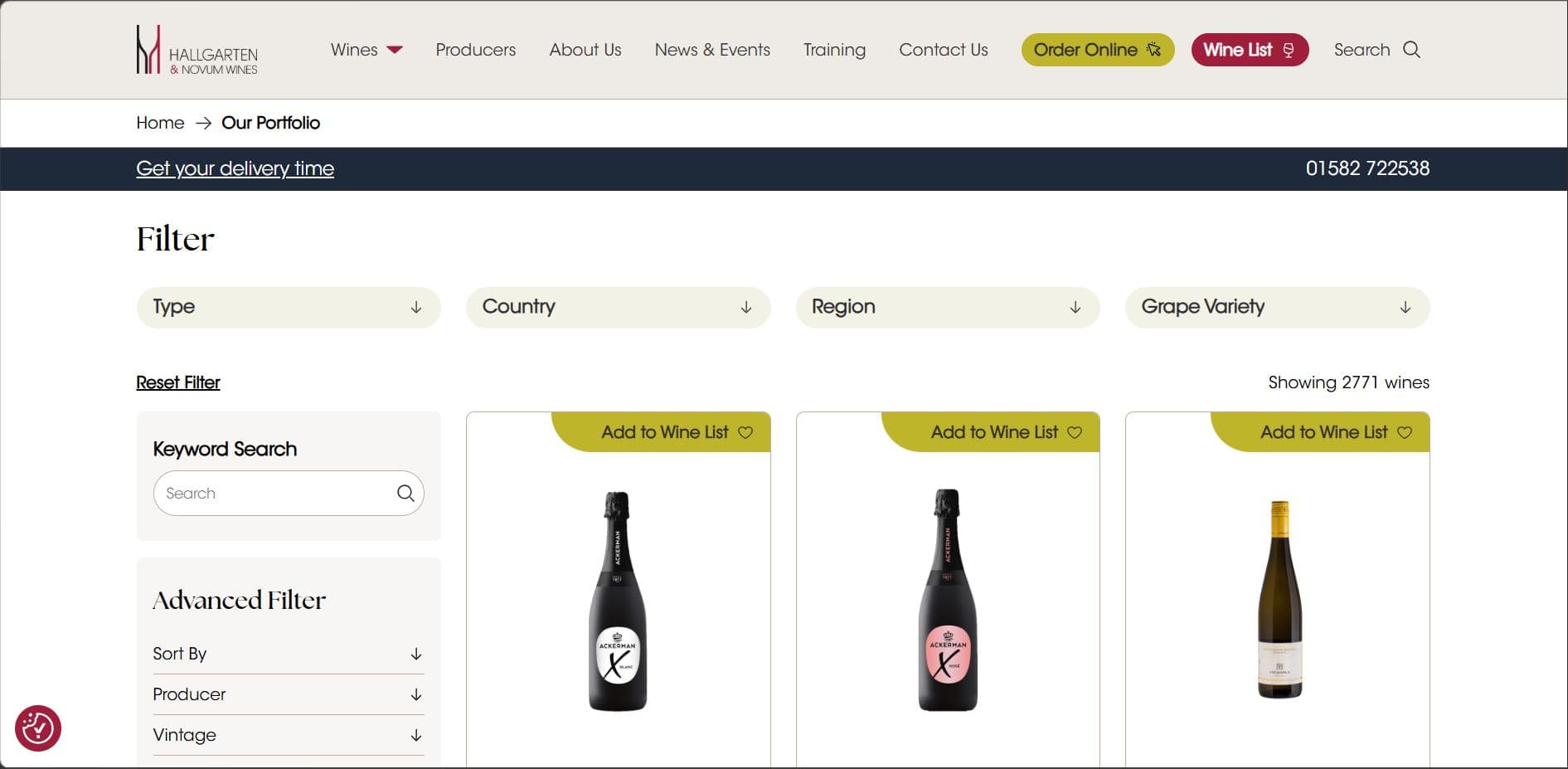Image resolution: width=1568 pixels, height=769 pixels.
Task: Expand the Grape Variety filter dropdown
Action: pos(1277,307)
